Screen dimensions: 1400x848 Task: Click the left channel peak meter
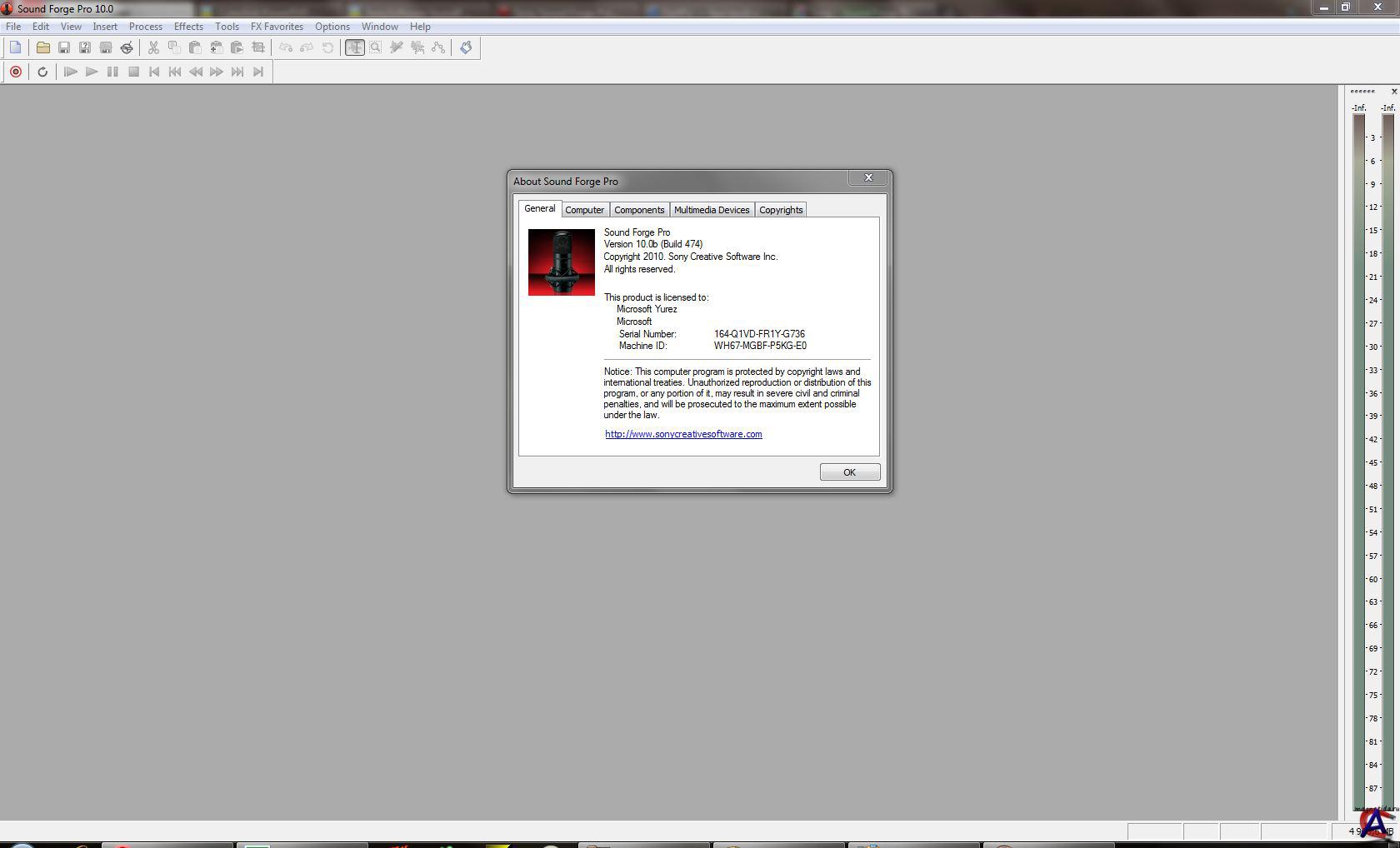coord(1359,462)
